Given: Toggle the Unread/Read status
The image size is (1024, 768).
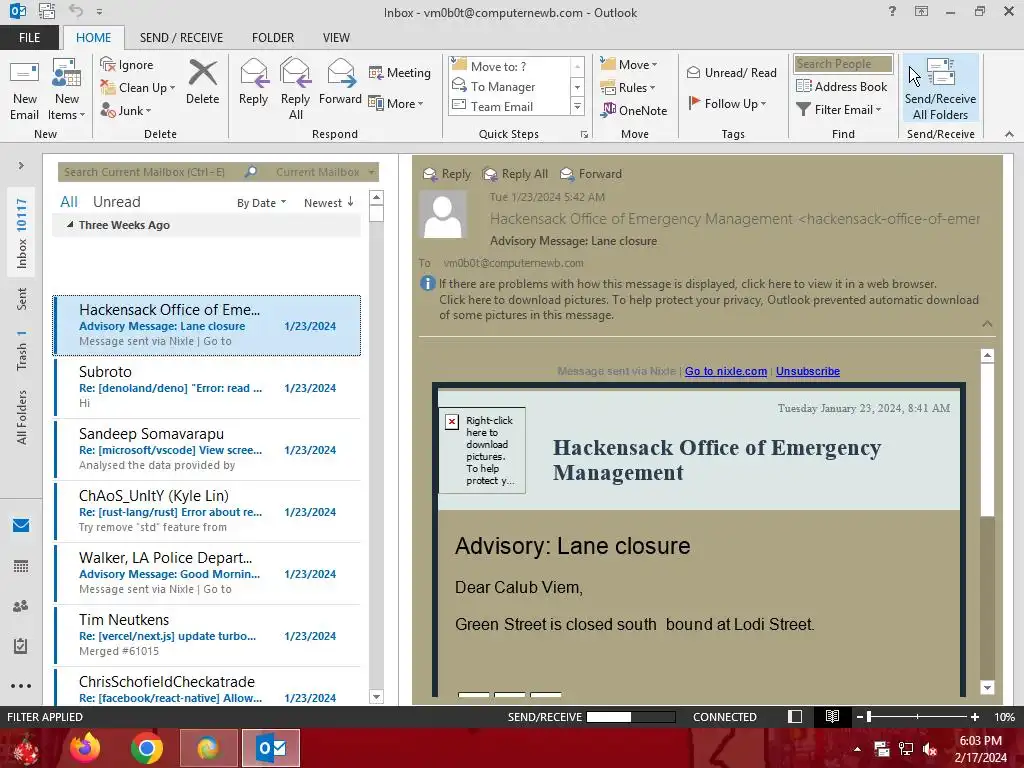Looking at the screenshot, I should tap(731, 72).
